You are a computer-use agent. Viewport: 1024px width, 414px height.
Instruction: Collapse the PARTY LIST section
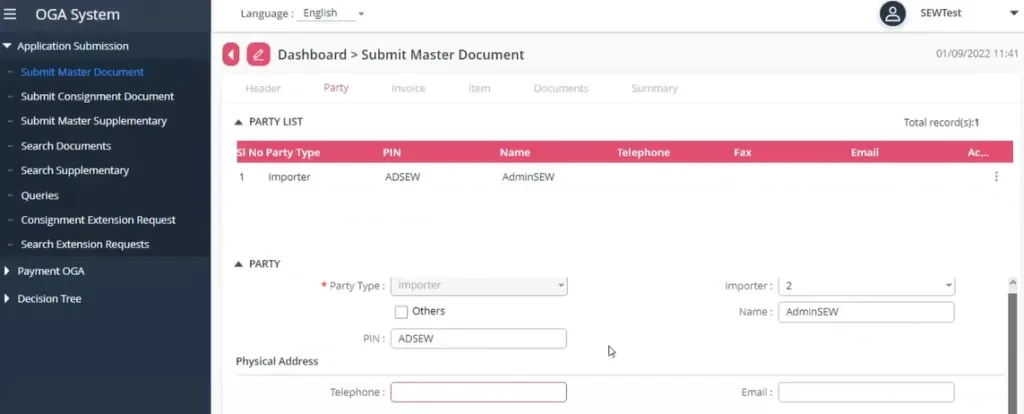point(238,122)
